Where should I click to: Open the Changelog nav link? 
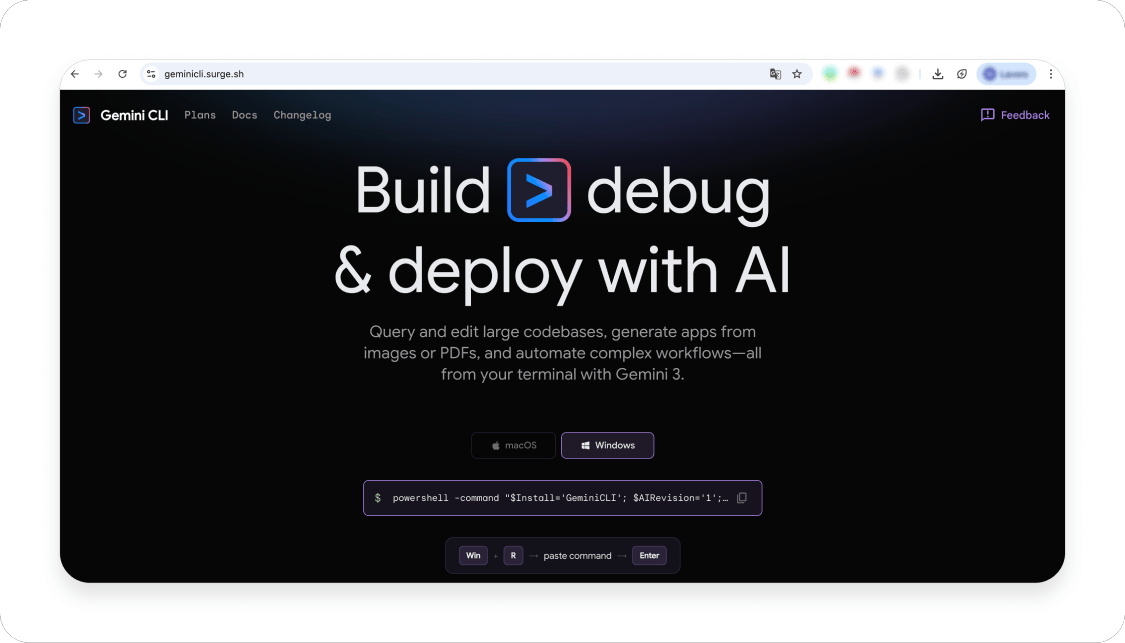coord(302,115)
